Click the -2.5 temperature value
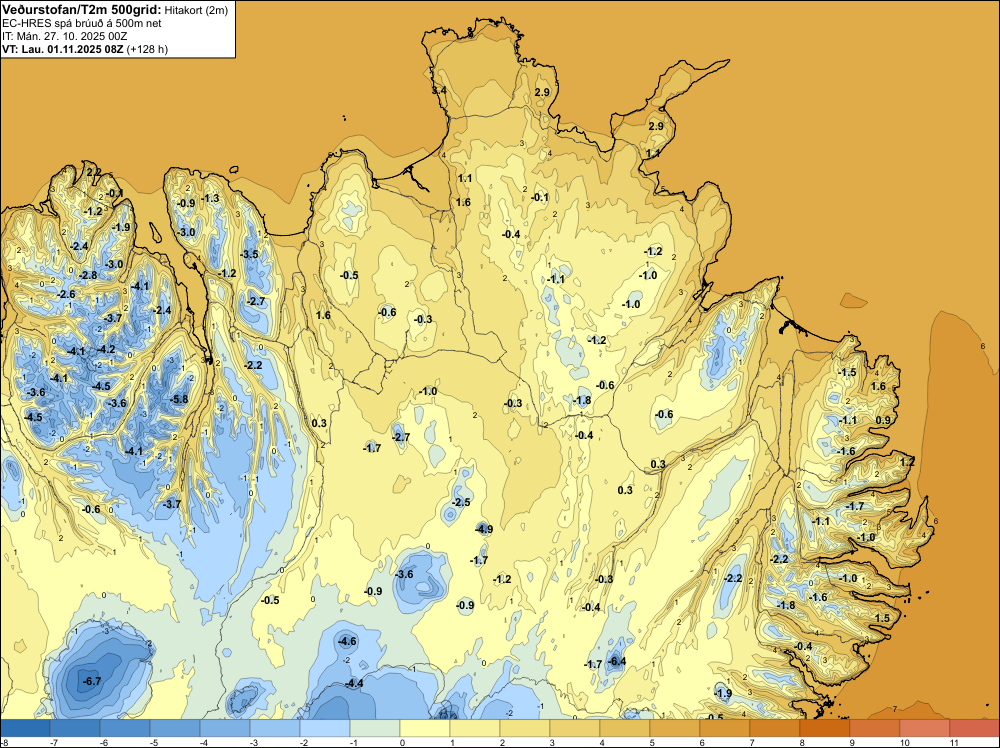The height and width of the screenshot is (748, 1000). click(x=461, y=502)
